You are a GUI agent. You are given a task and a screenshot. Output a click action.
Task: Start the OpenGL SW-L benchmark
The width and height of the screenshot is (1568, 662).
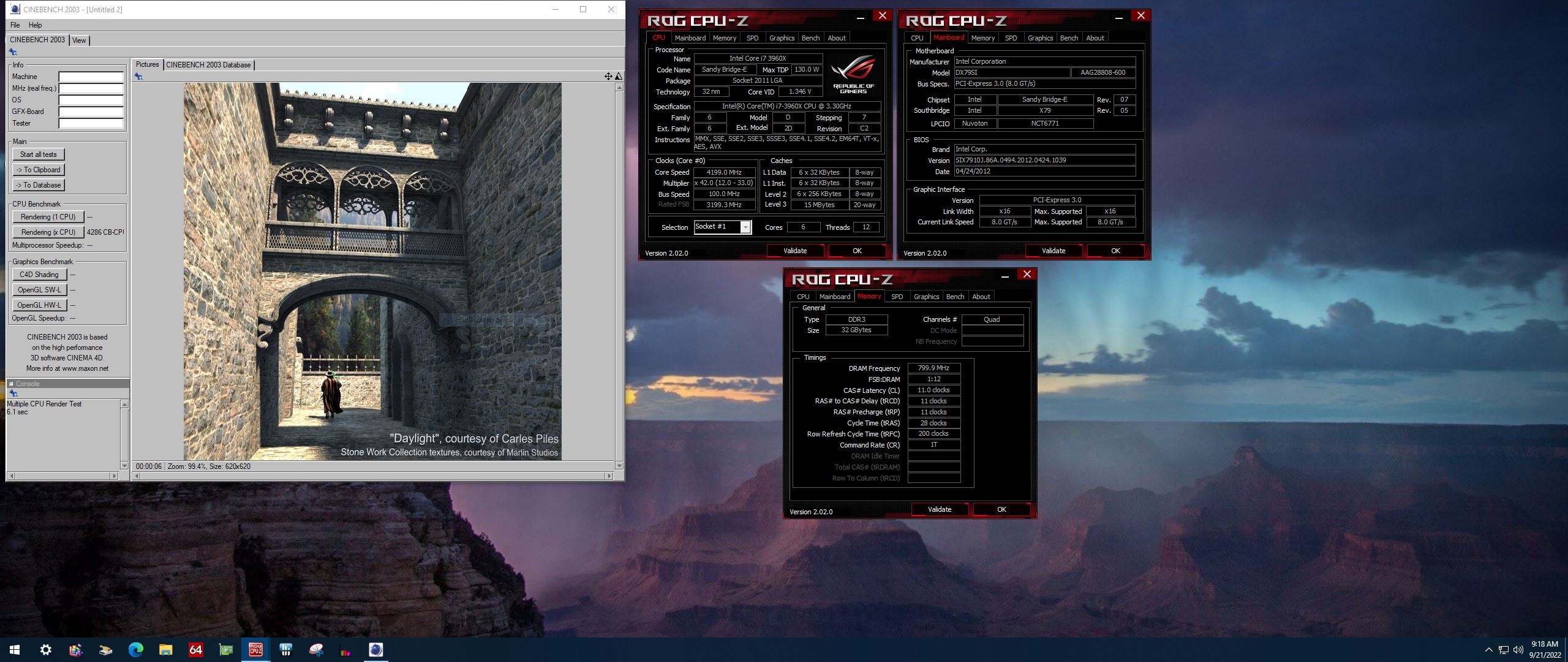coord(39,290)
